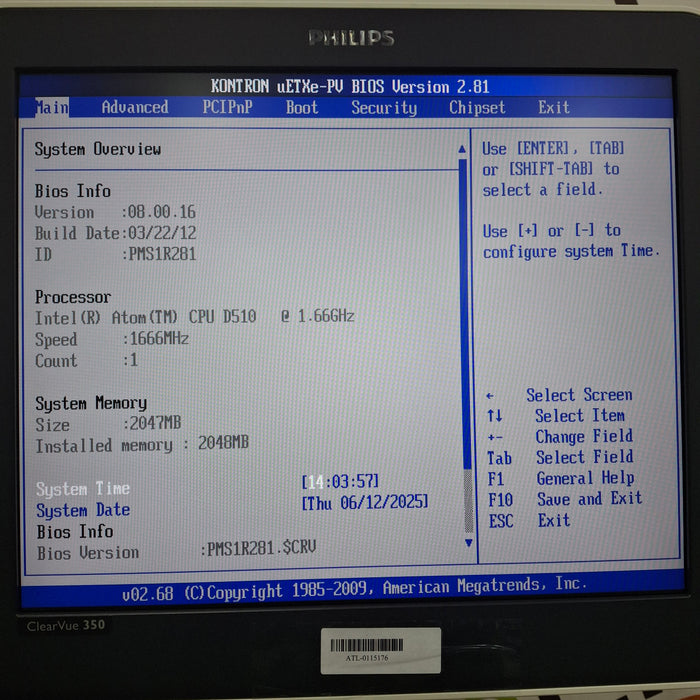The image size is (700, 700).
Task: Click the American Megatrends copyright footer
Action: 354,589
